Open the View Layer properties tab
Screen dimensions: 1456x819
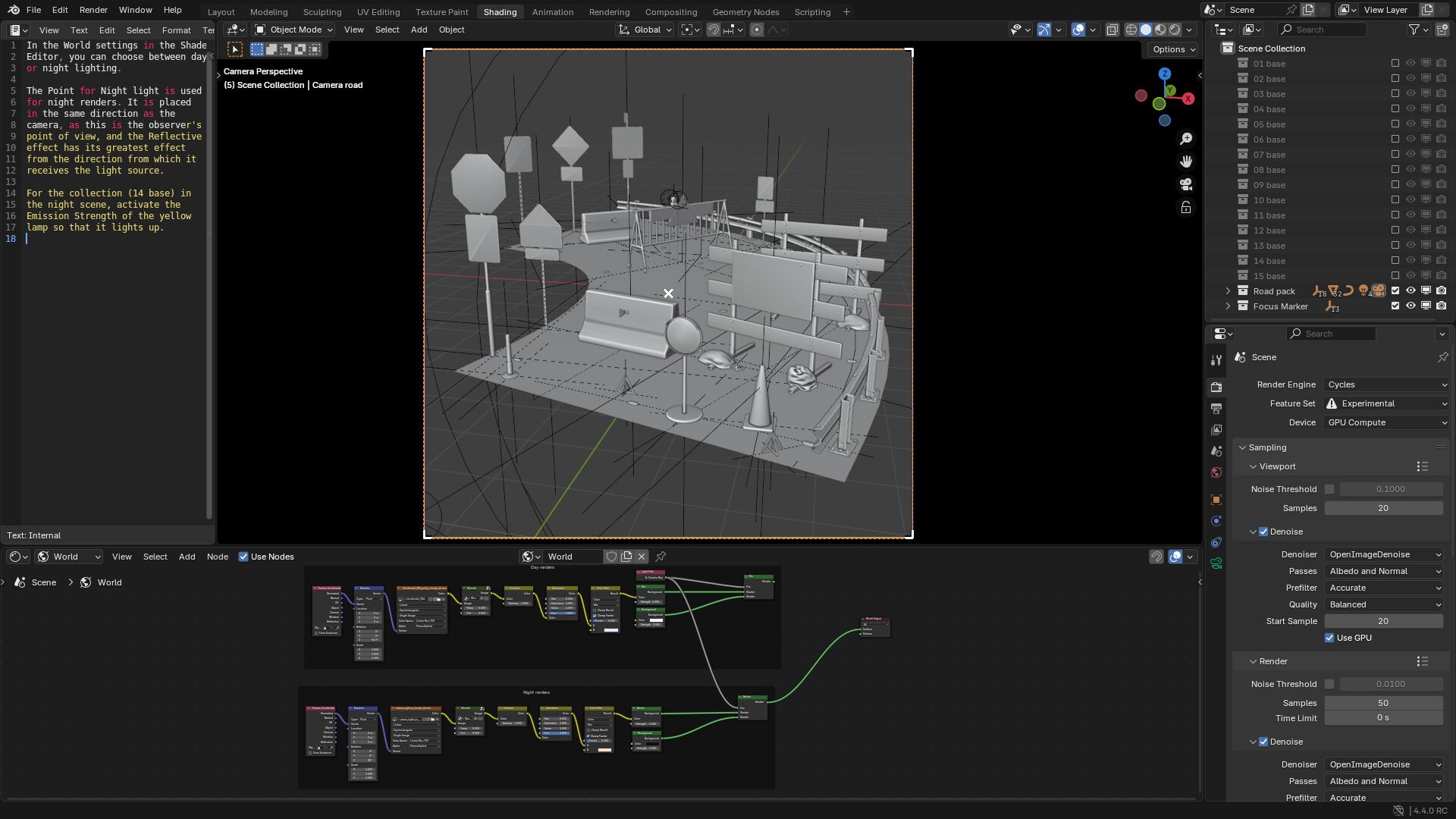coord(1216,429)
